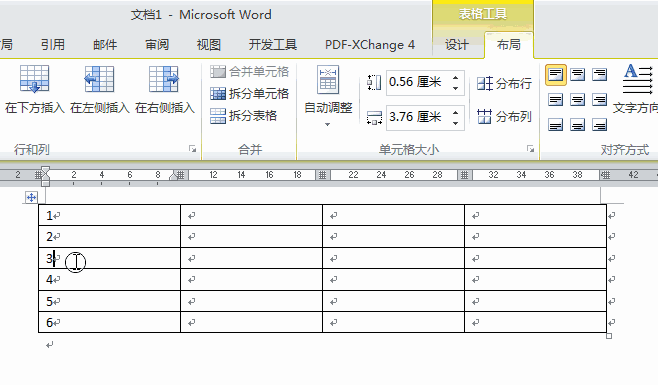Click Distribute Rows (分布行)
The height and width of the screenshot is (385, 658).
coord(504,84)
